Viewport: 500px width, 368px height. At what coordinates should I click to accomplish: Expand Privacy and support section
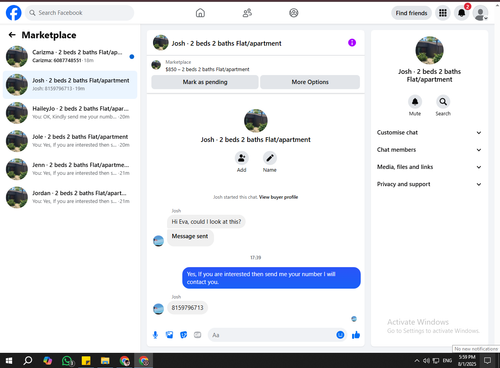429,184
